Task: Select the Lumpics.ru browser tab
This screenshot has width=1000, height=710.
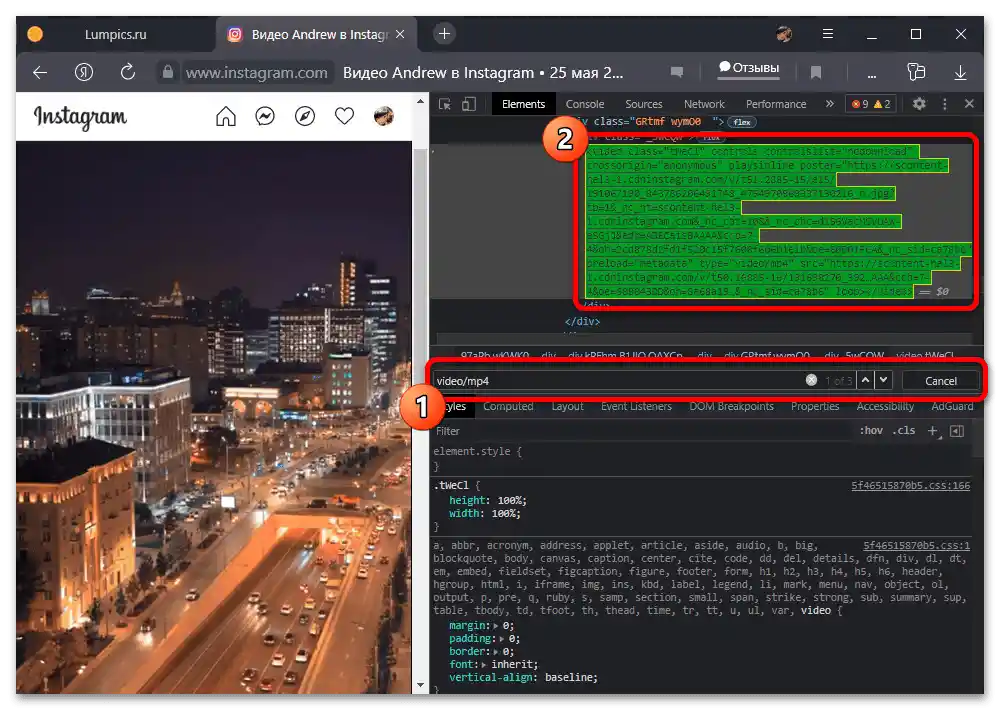Action: [115, 34]
